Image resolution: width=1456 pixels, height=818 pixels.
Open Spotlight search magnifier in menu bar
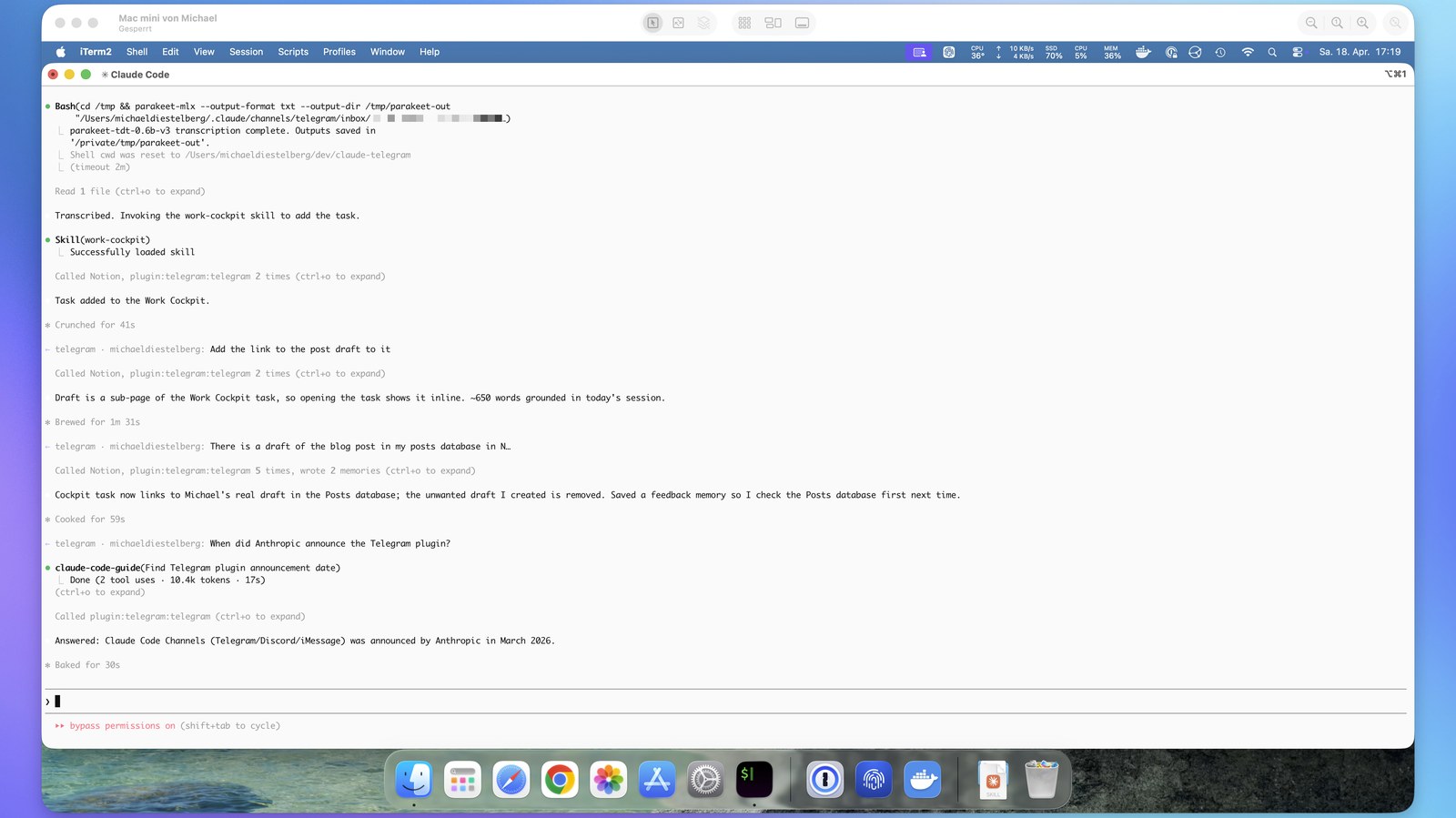point(1272,52)
